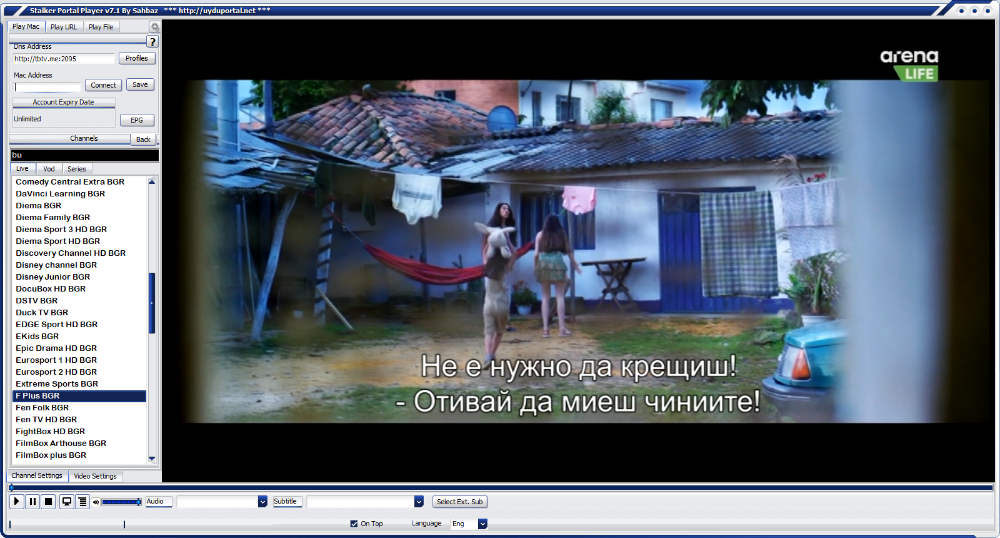1000x538 pixels.
Task: Select the Vod tab
Action: click(x=48, y=169)
